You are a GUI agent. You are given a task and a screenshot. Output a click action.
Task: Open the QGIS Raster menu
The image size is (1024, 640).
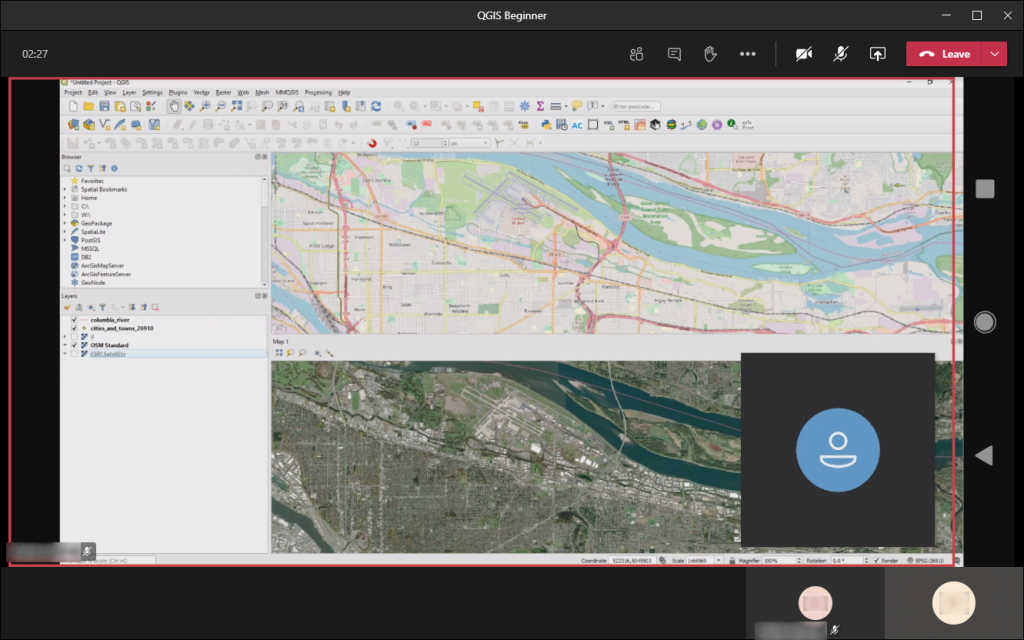223,93
